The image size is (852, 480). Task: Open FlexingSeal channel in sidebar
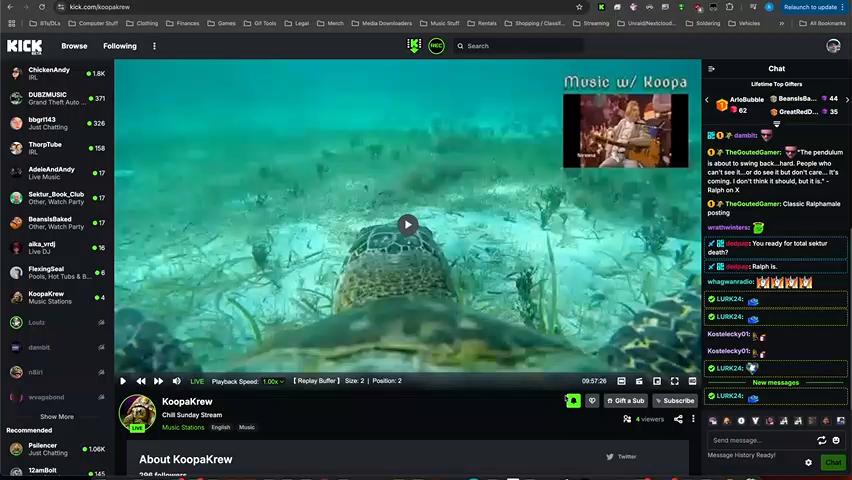57,272
